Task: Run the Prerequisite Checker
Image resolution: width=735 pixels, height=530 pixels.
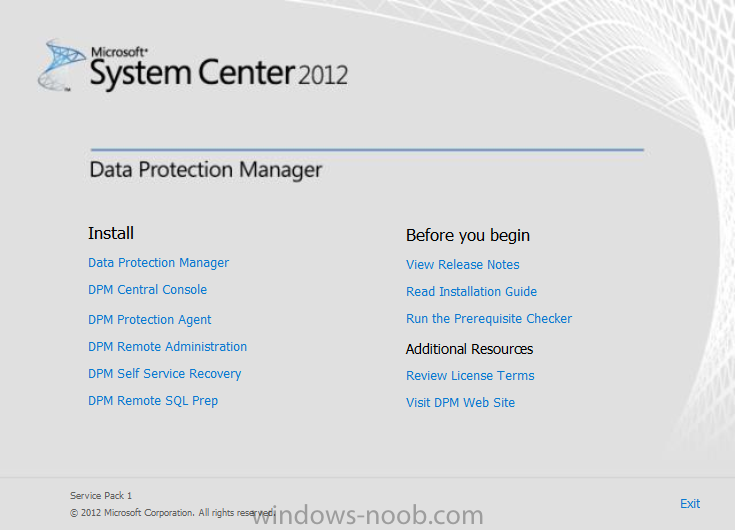Action: [489, 319]
